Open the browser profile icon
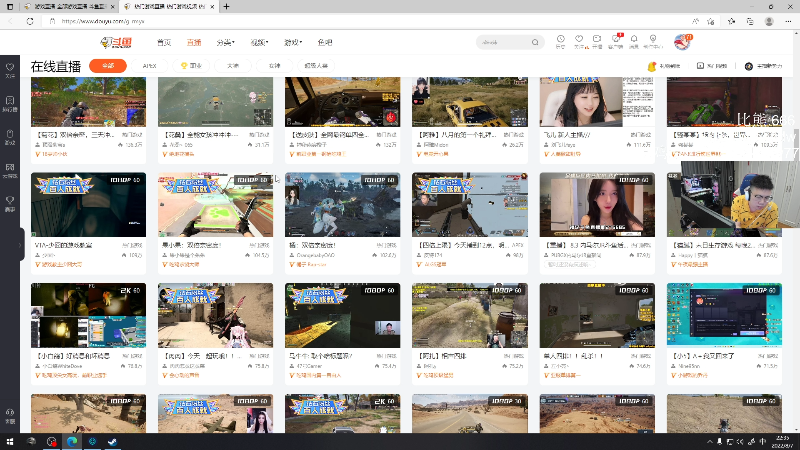800x450 pixels. tap(769, 21)
